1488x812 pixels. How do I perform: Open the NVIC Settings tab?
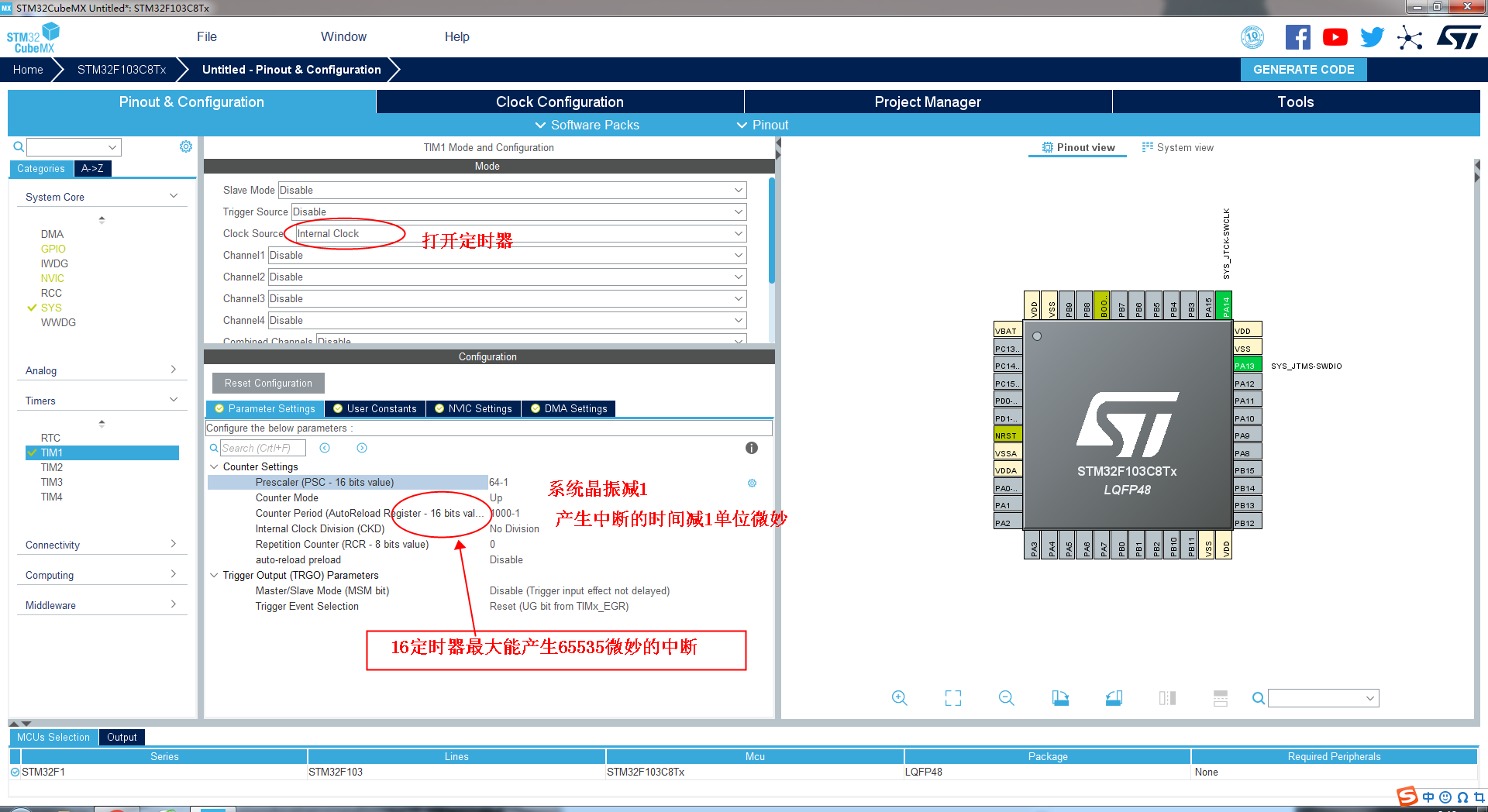(x=474, y=408)
